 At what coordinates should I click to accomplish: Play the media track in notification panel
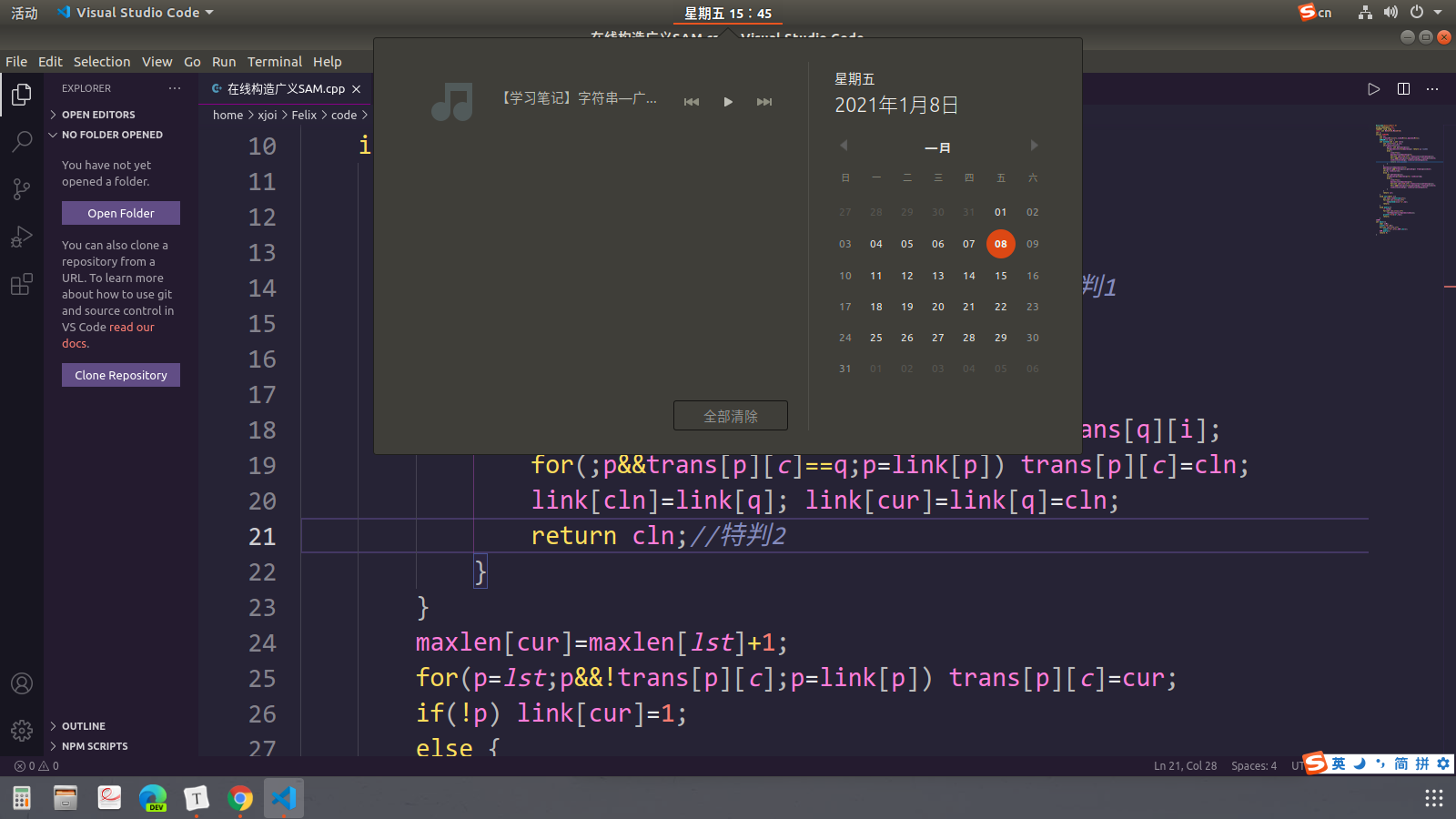728,102
